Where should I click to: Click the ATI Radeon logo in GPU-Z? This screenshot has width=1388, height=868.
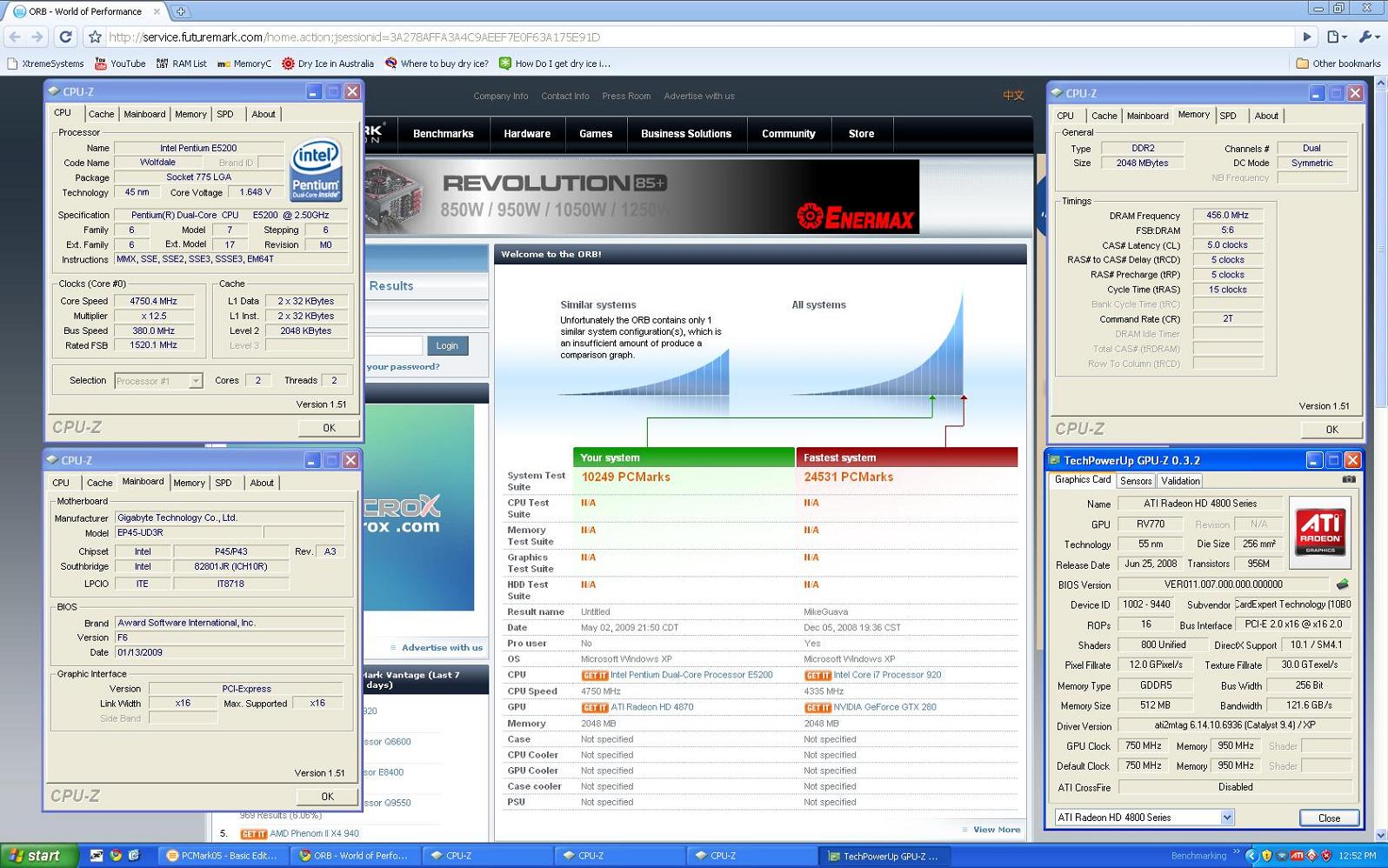tap(1320, 531)
